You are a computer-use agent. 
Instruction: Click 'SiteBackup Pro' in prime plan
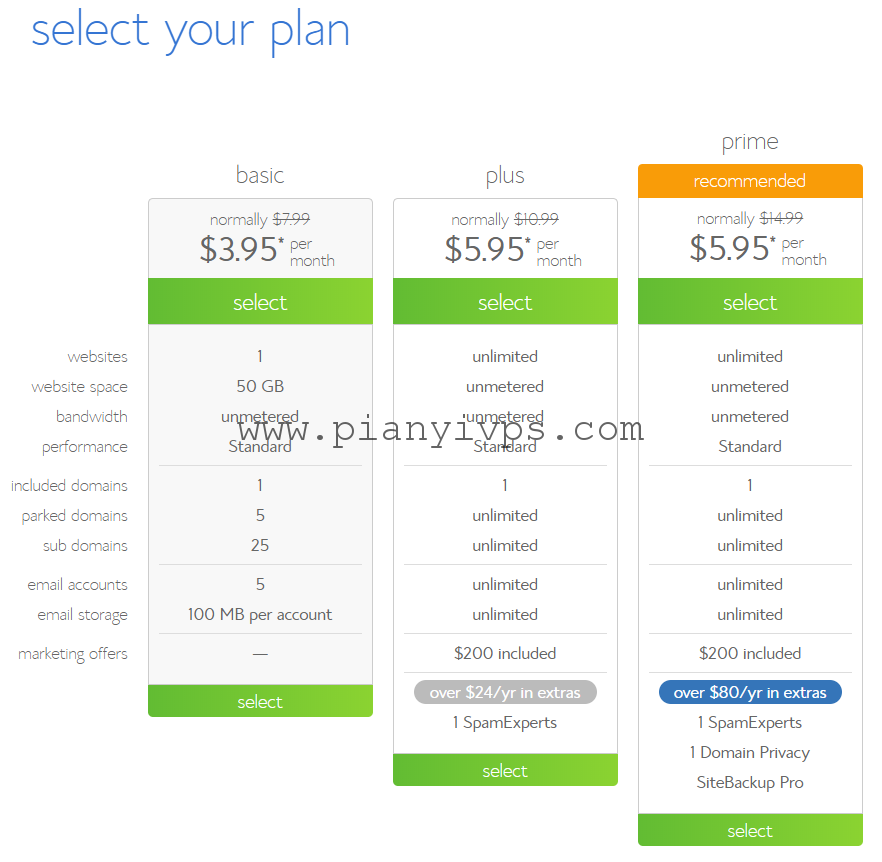point(750,782)
